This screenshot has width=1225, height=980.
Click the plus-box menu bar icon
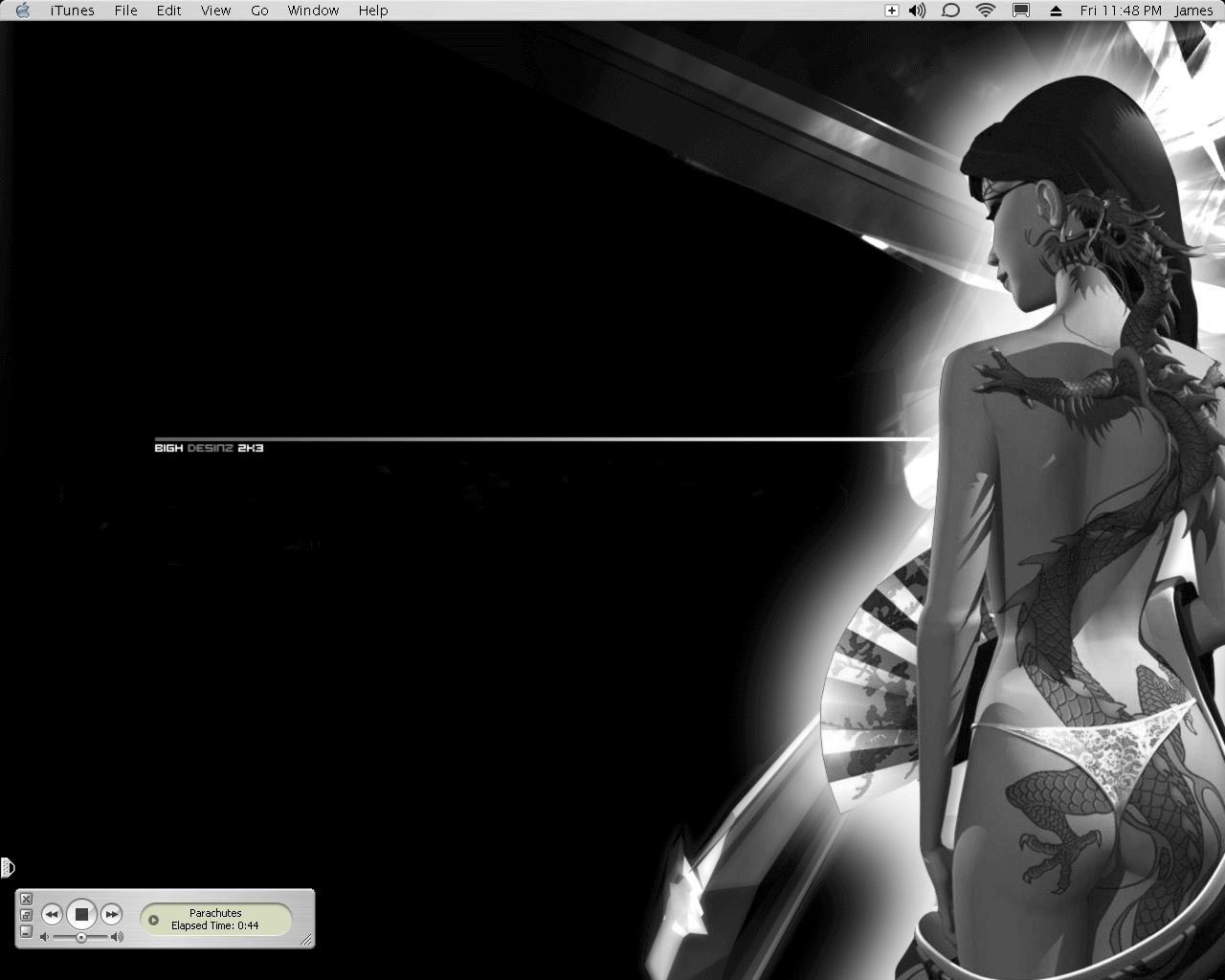tap(891, 11)
